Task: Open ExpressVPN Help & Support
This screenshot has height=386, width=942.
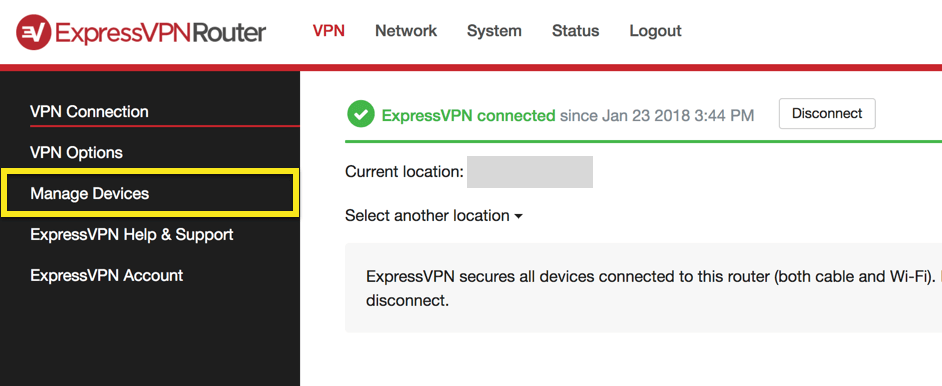Action: click(132, 234)
